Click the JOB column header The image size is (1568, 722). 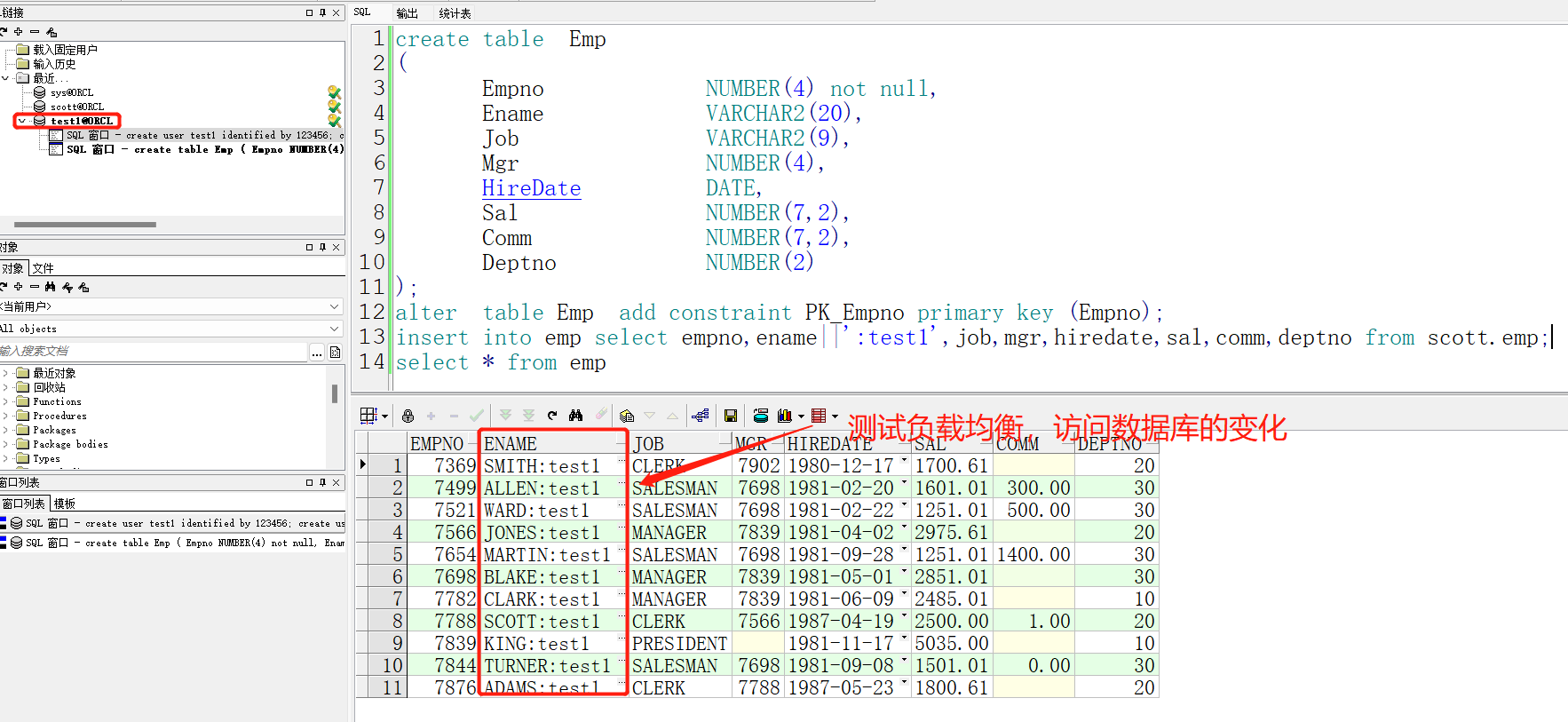click(x=680, y=443)
